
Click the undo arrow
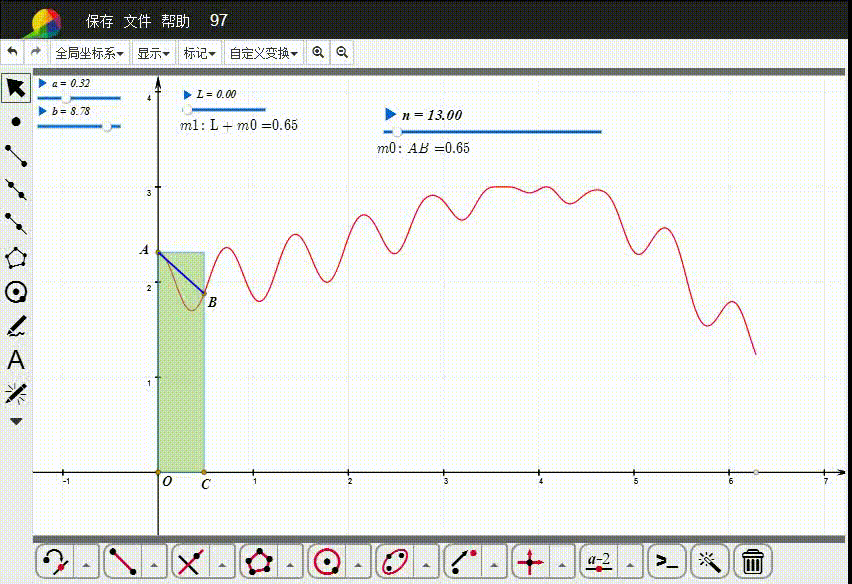[12, 53]
